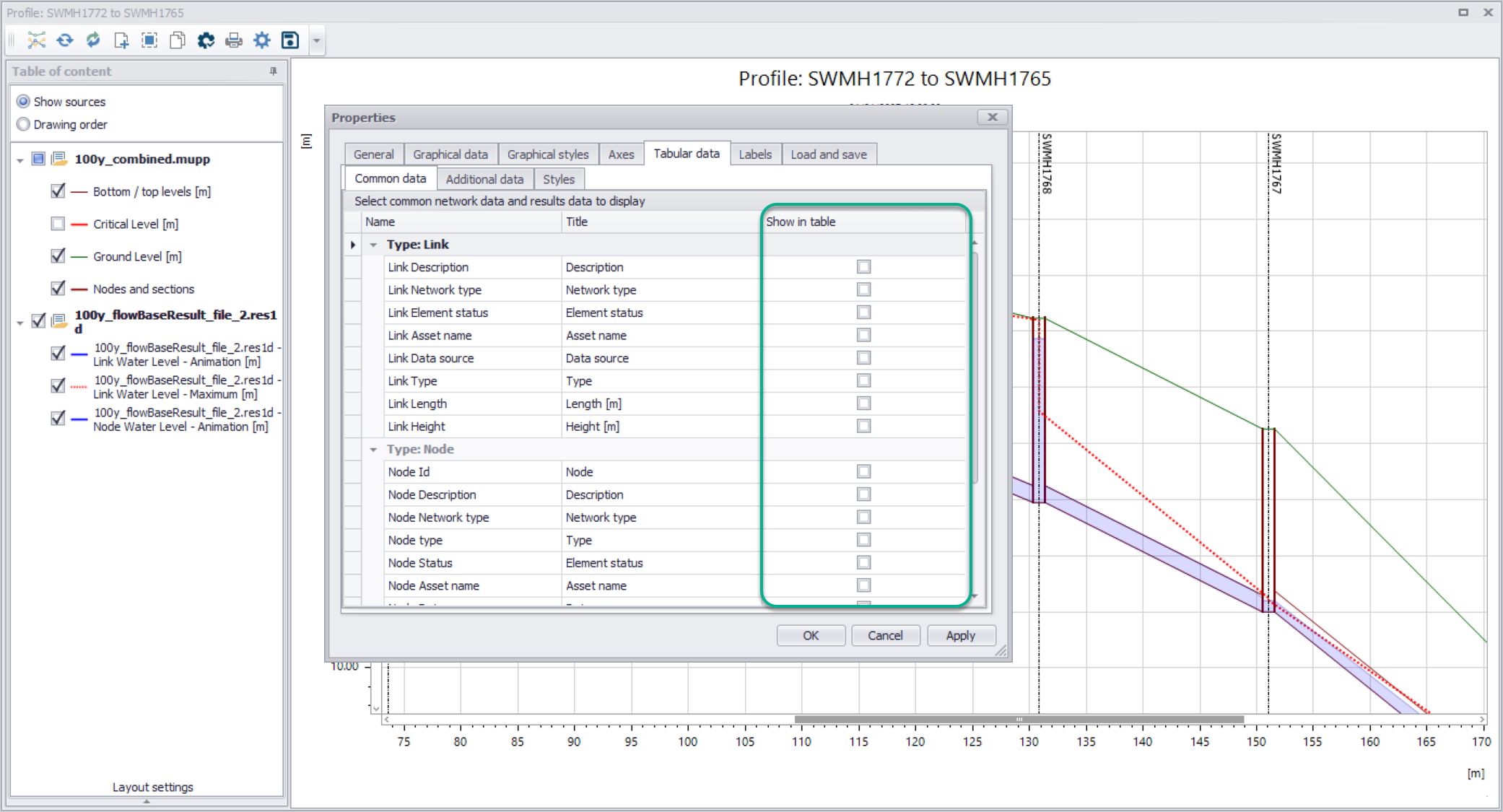Open the Graphical styles tab

click(548, 154)
